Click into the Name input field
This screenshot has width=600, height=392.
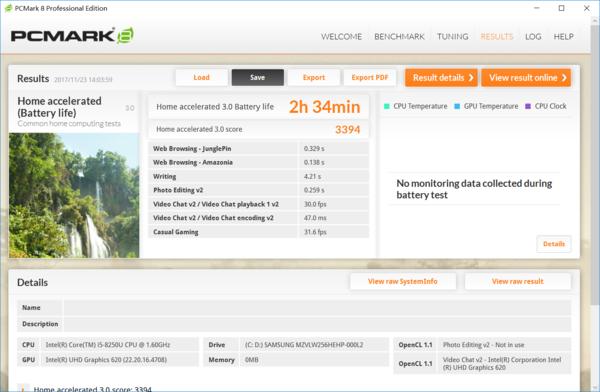(317, 308)
